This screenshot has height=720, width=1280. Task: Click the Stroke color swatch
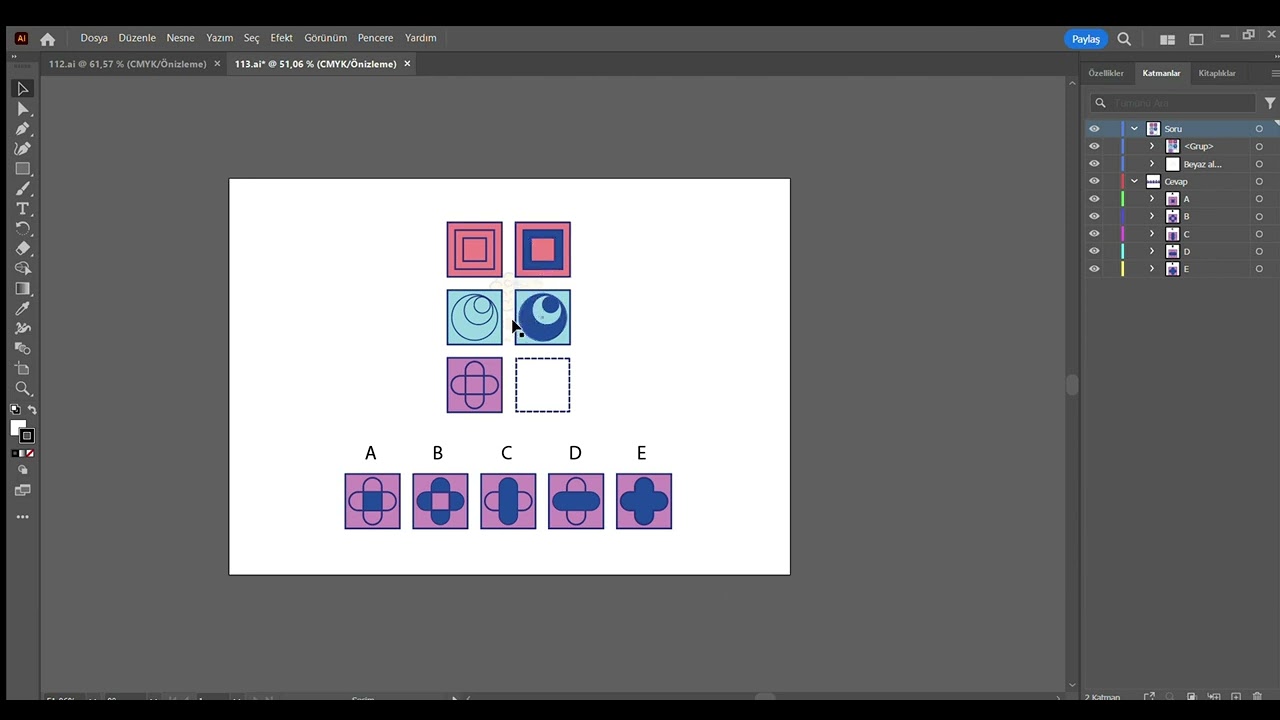pos(27,436)
